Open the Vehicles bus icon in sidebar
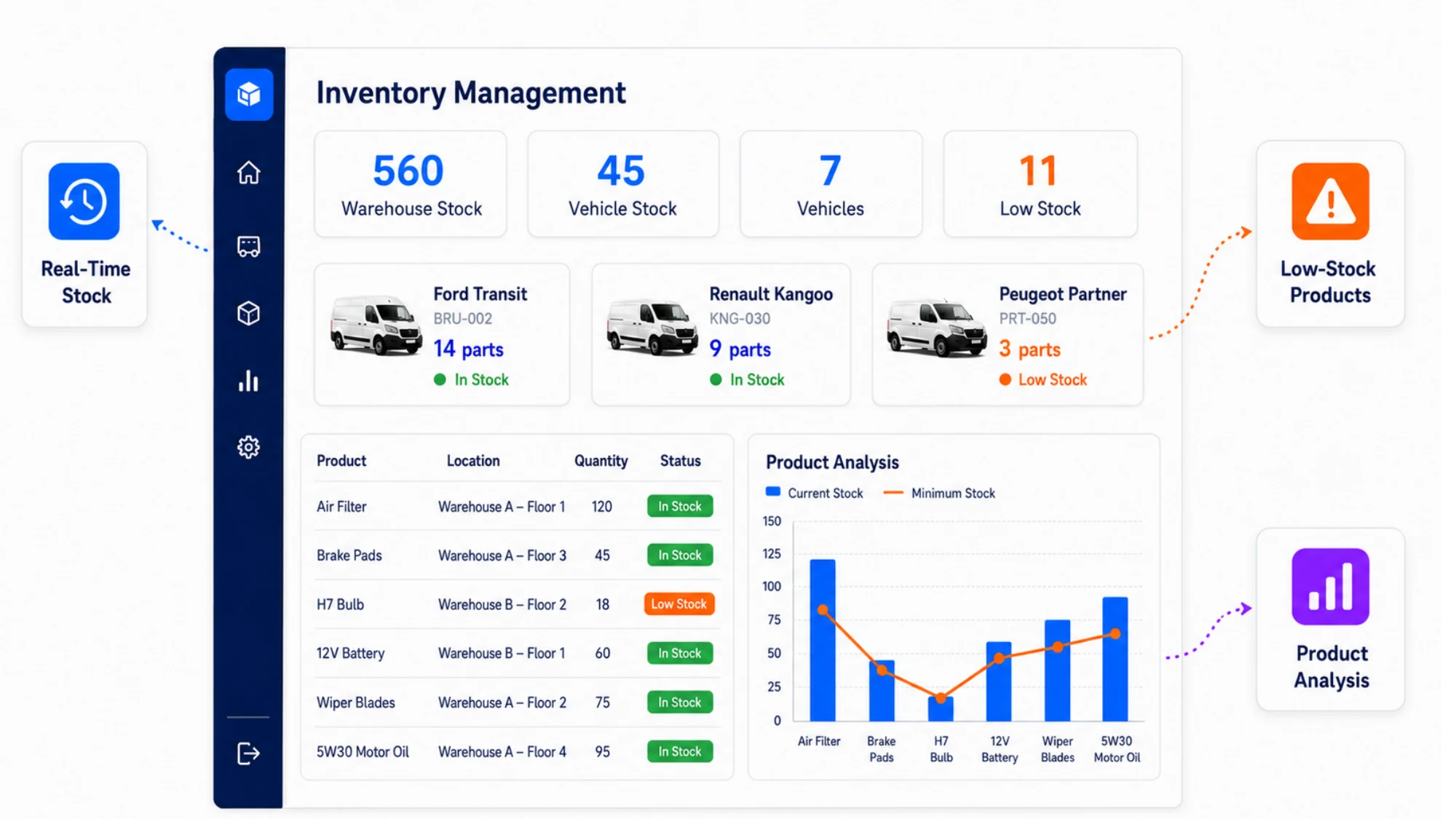Image resolution: width=1456 pixels, height=819 pixels. [249, 246]
